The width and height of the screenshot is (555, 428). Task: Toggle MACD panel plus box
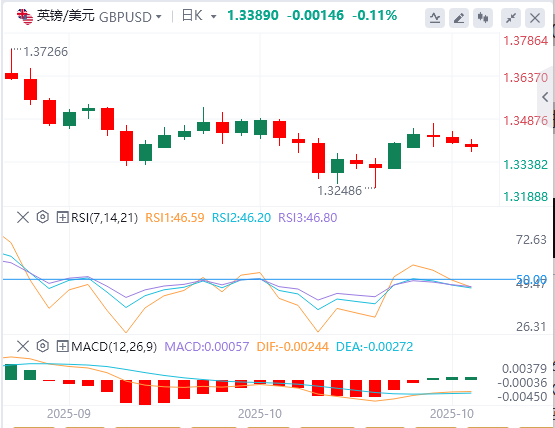click(x=62, y=346)
